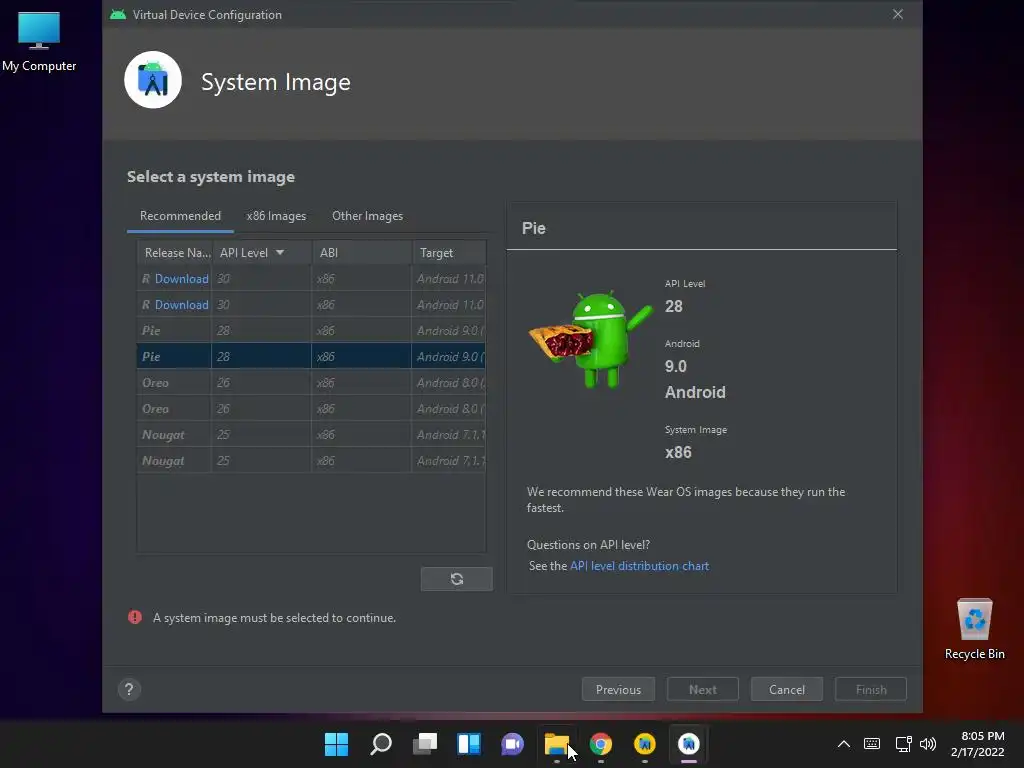
Task: Click the Finish button
Action: [871, 690]
